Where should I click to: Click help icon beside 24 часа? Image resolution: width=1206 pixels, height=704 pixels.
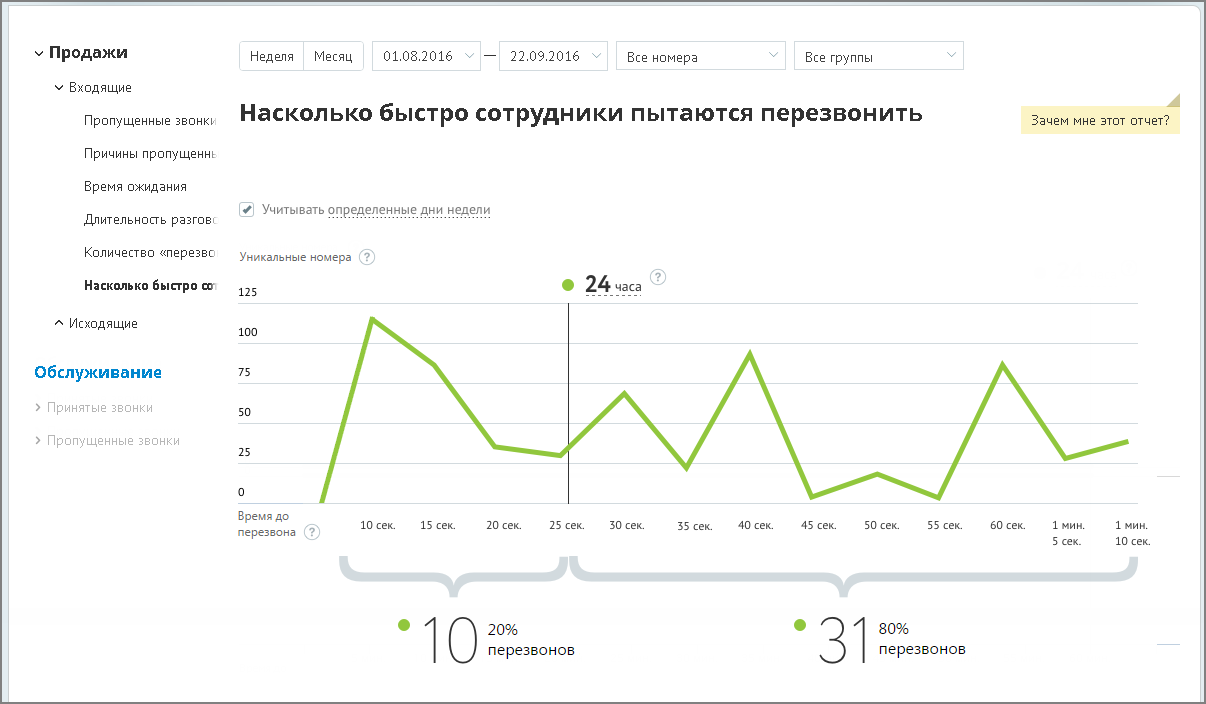point(658,278)
